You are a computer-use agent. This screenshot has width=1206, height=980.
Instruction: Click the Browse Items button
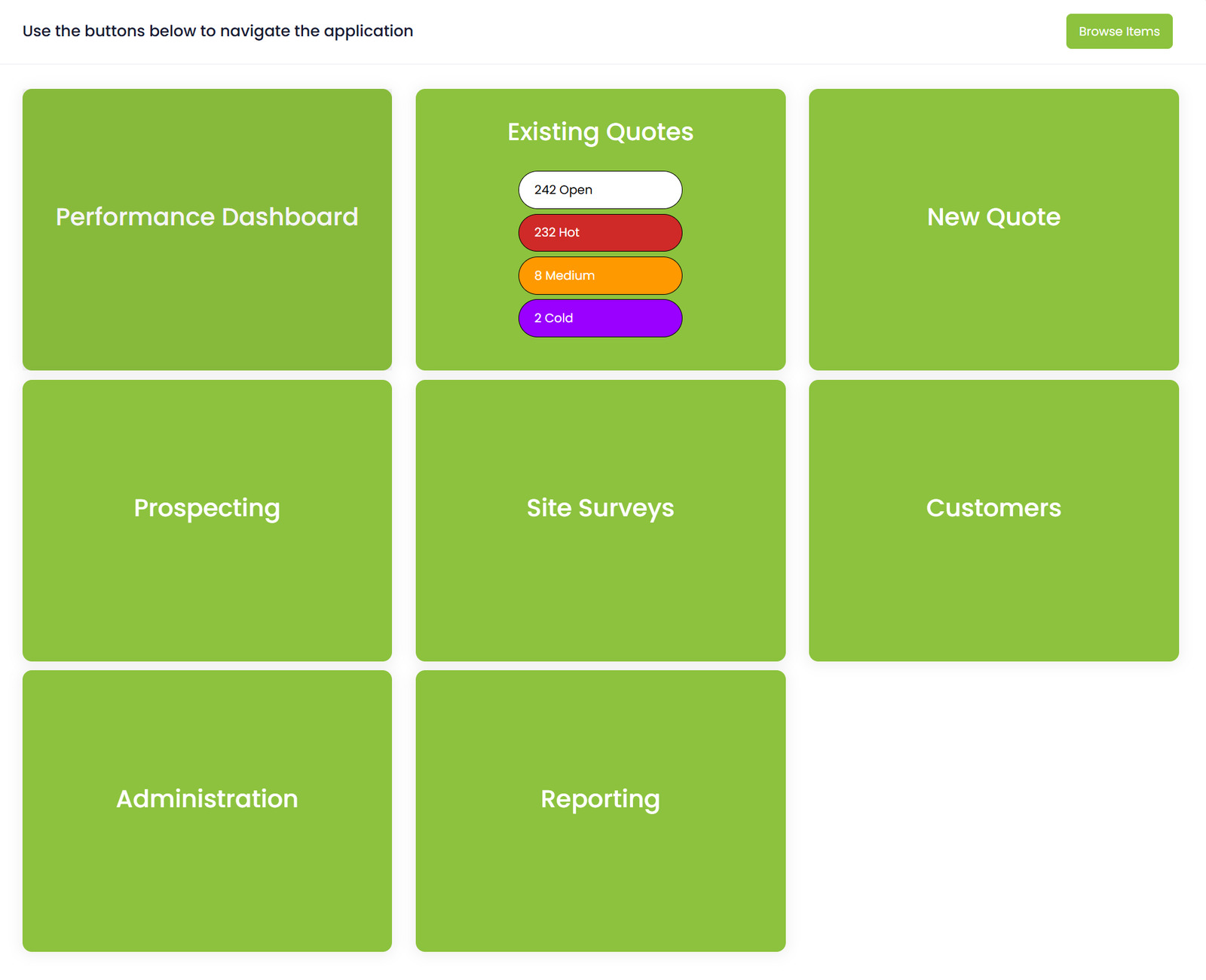point(1119,32)
